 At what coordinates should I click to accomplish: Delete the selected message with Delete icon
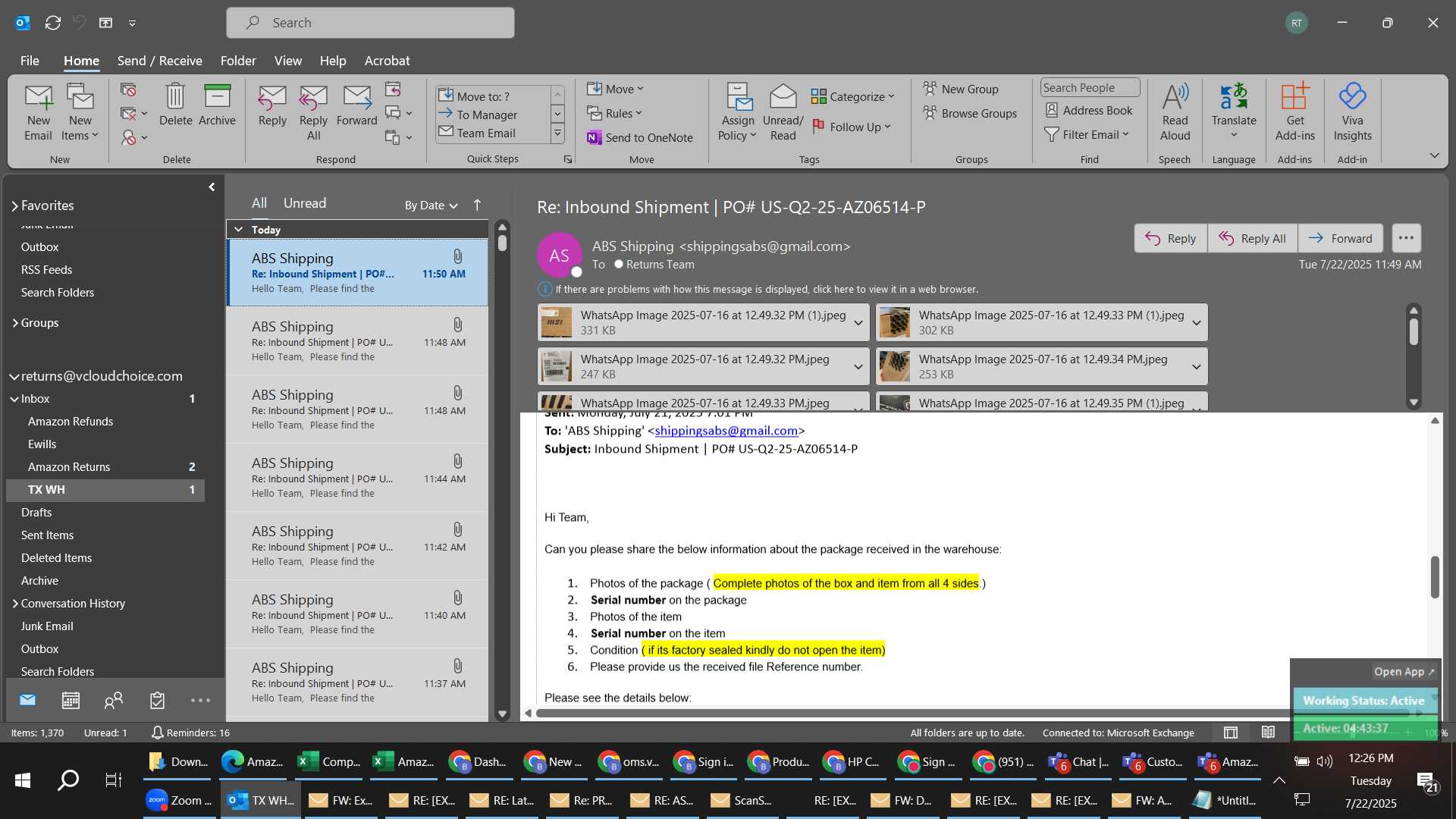point(175,105)
